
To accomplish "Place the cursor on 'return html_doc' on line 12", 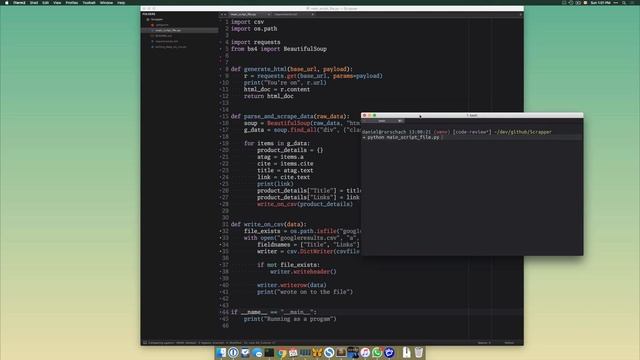I will [x=269, y=96].
